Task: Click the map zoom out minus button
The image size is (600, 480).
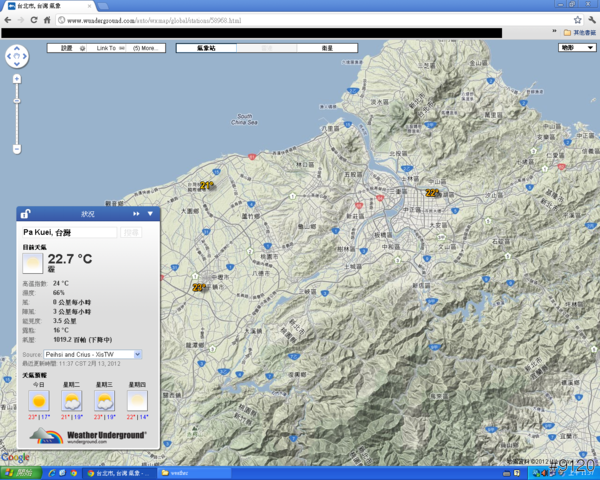Action: point(17,149)
